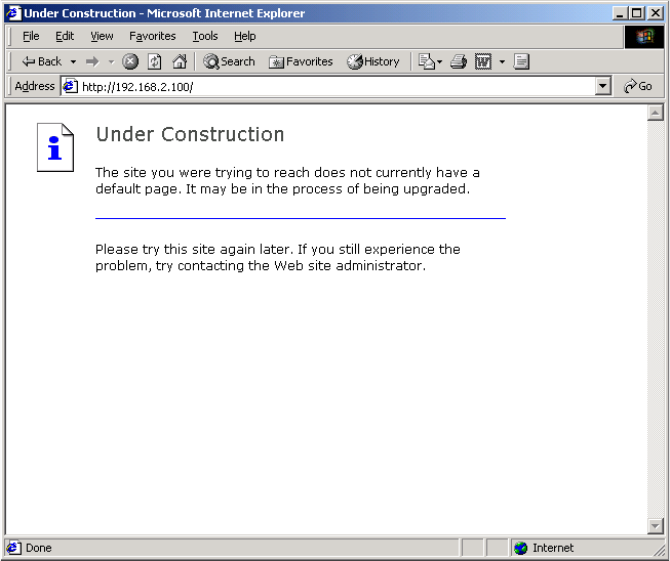Stop loading with the Stop icon
The image size is (670, 561).
coord(130,62)
